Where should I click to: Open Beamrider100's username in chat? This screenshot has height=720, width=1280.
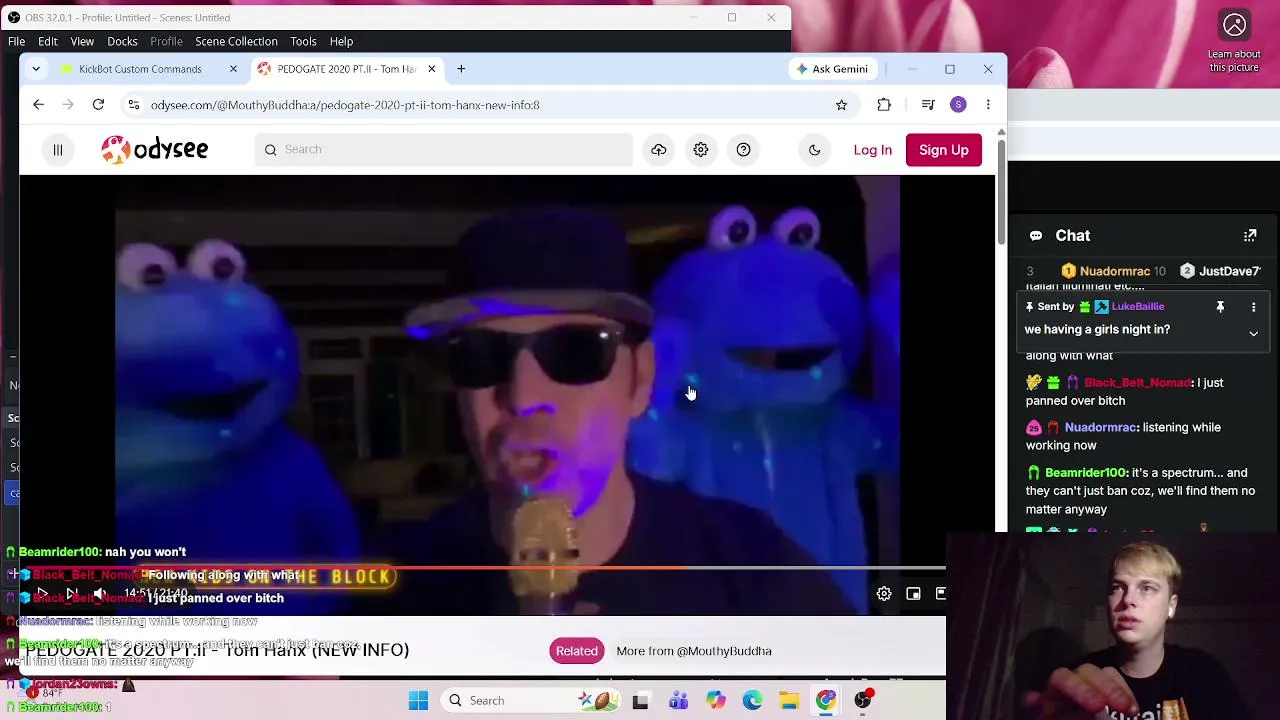pyautogui.click(x=1086, y=473)
